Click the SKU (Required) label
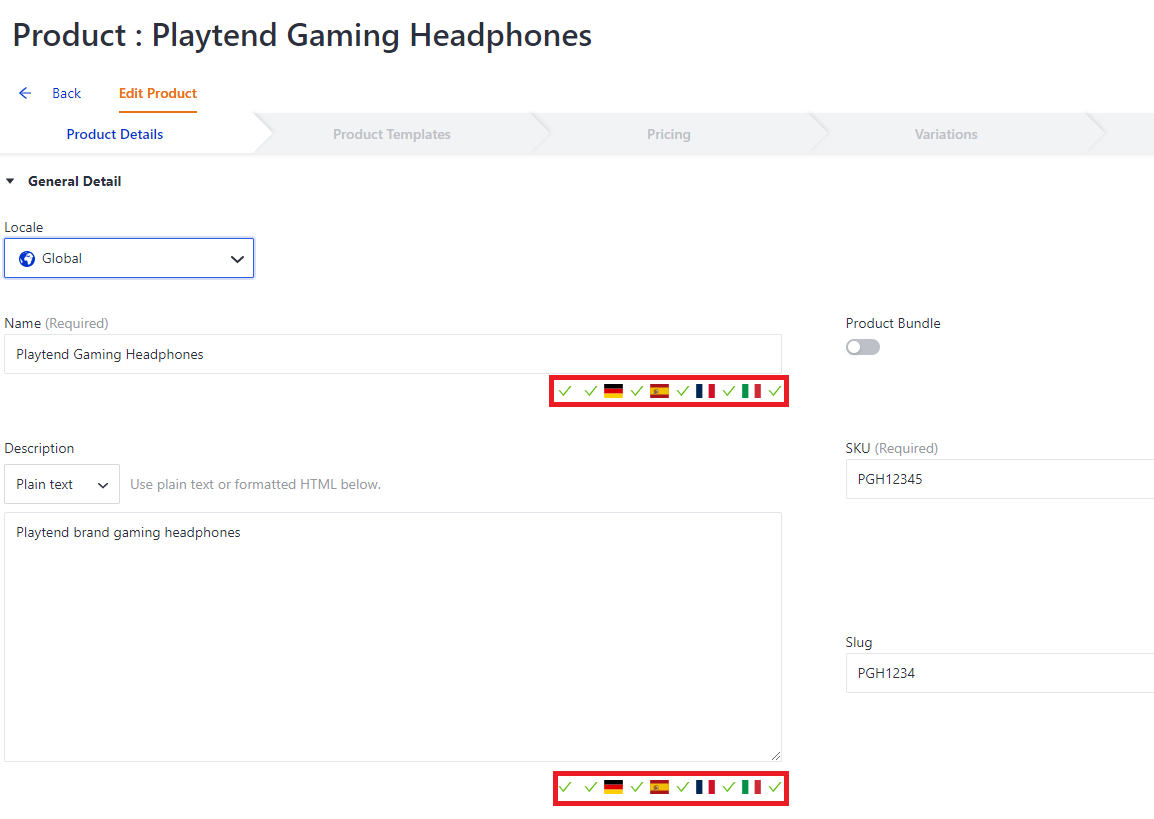This screenshot has height=819, width=1154. (891, 448)
